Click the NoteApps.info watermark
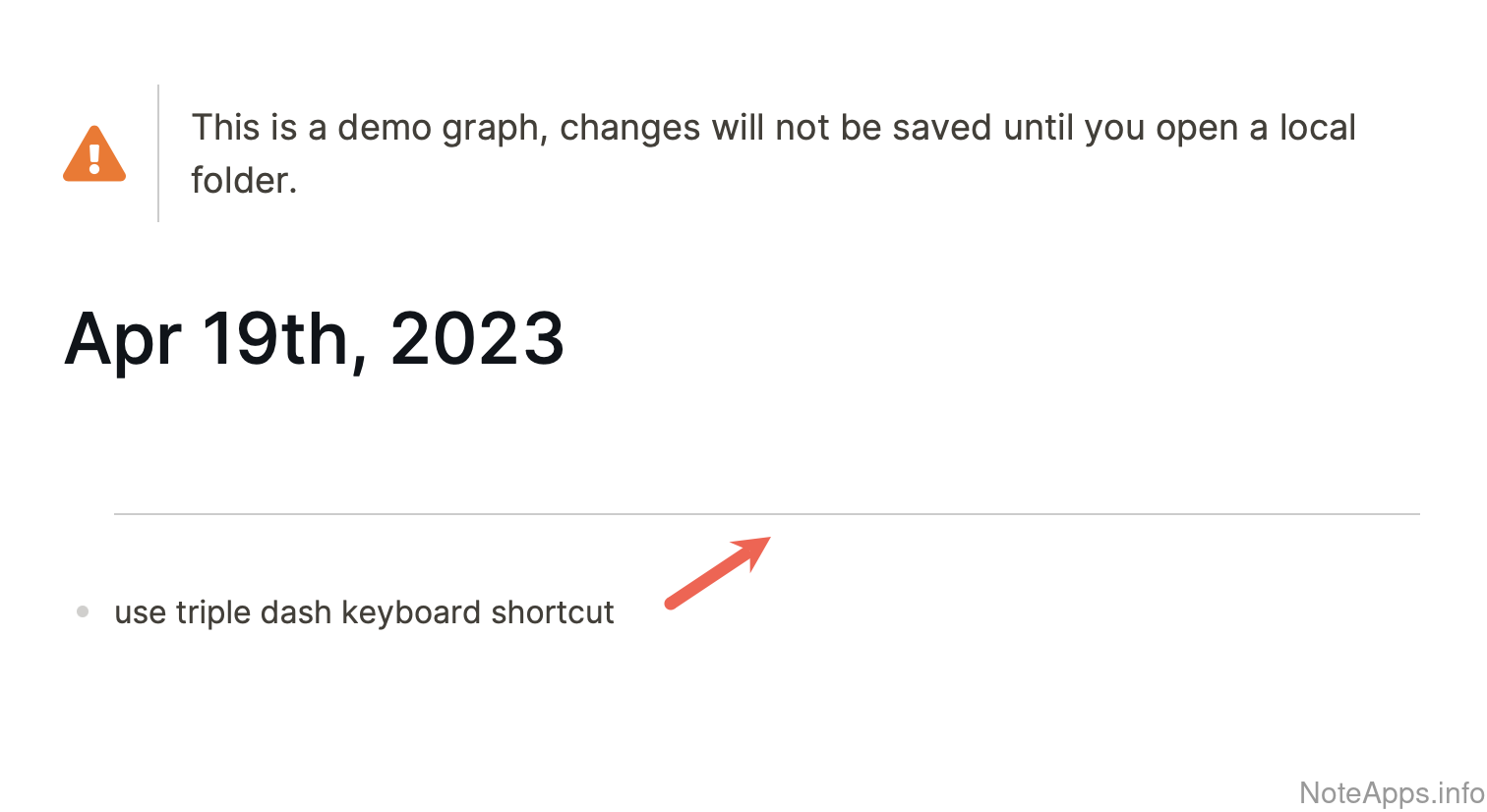The image size is (1487, 812). (1391, 792)
